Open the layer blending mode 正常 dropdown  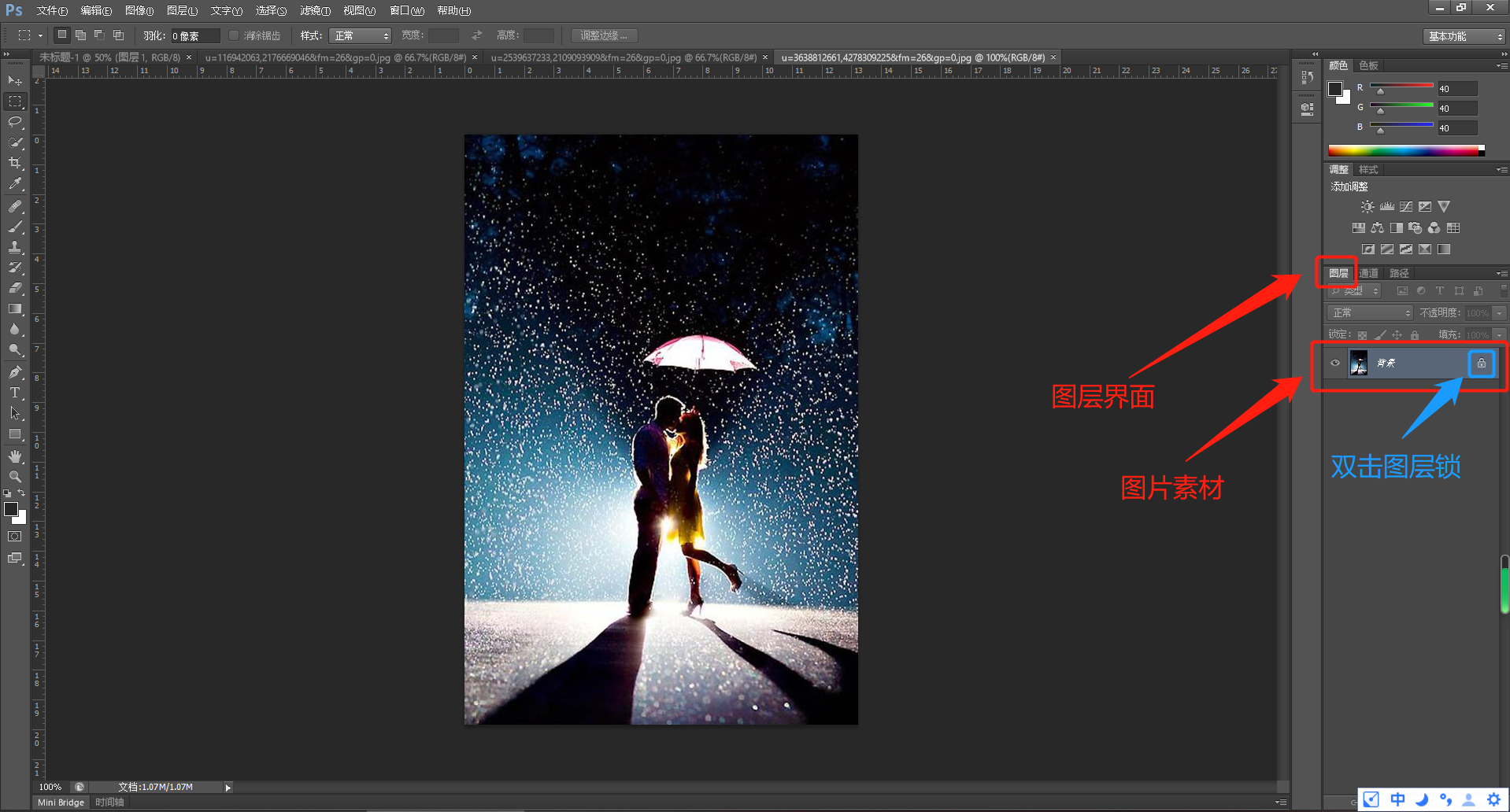[1369, 312]
